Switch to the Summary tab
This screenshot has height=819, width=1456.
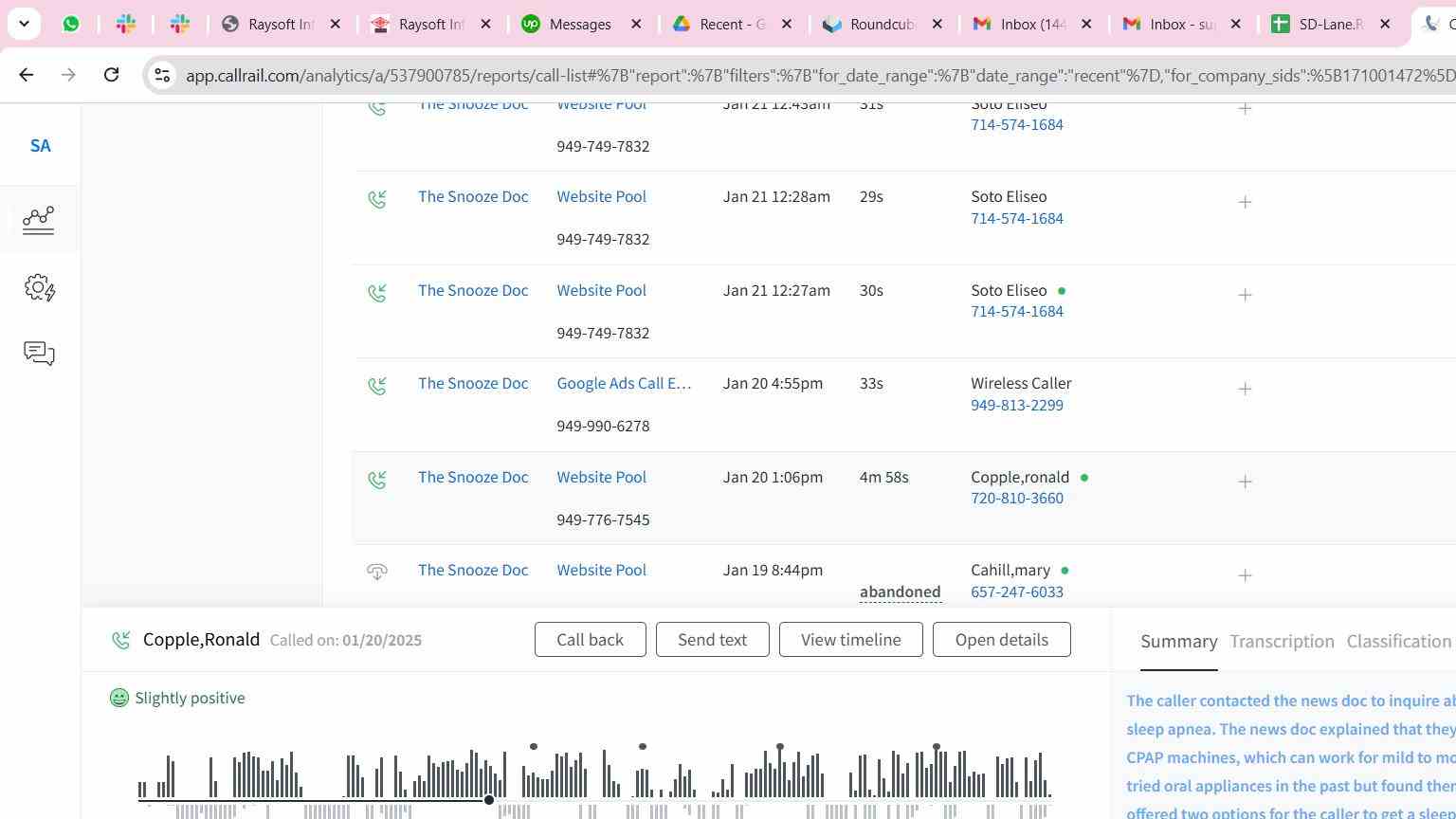(x=1178, y=642)
